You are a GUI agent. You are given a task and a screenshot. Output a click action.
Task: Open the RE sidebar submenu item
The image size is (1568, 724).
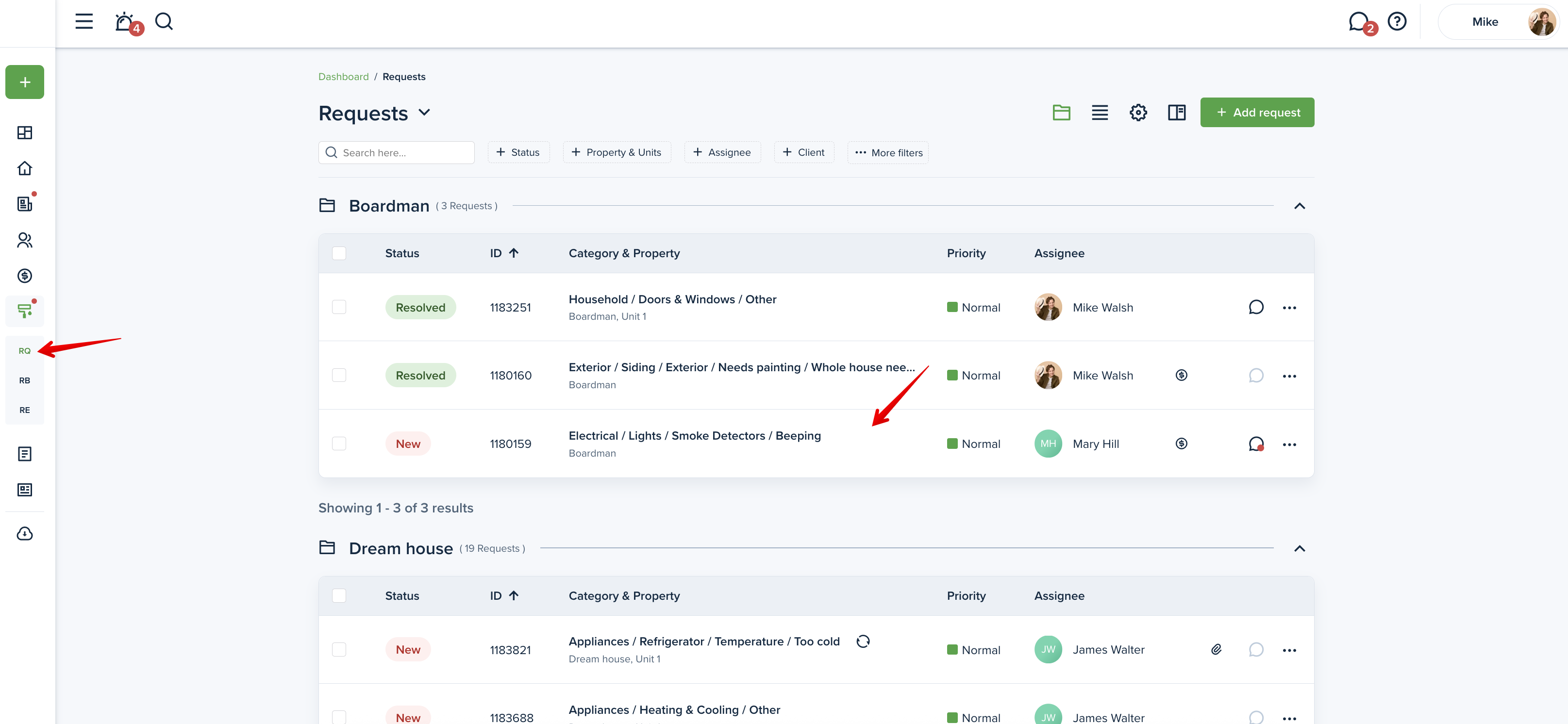click(24, 410)
